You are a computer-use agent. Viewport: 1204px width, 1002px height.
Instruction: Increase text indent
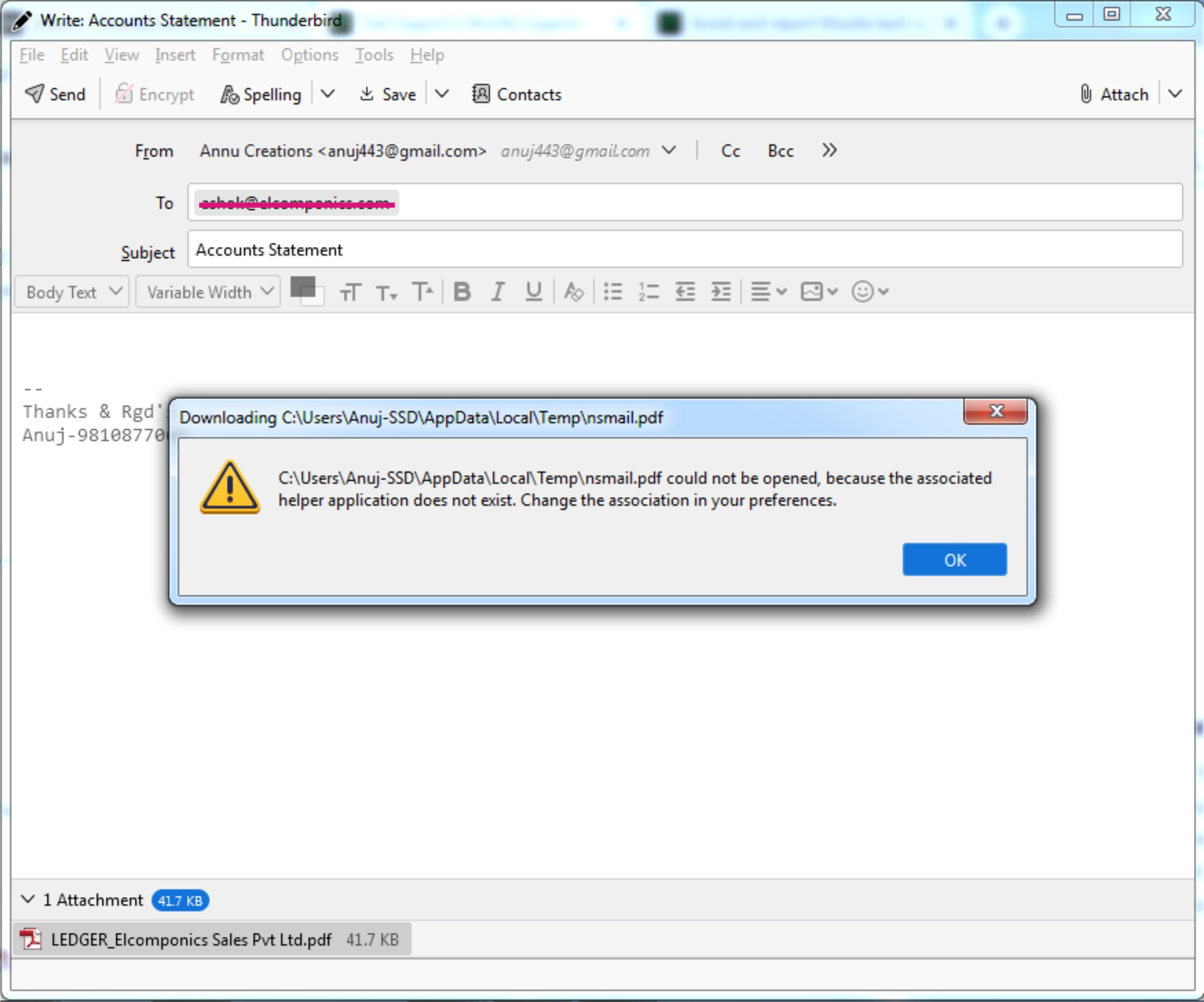click(x=721, y=292)
